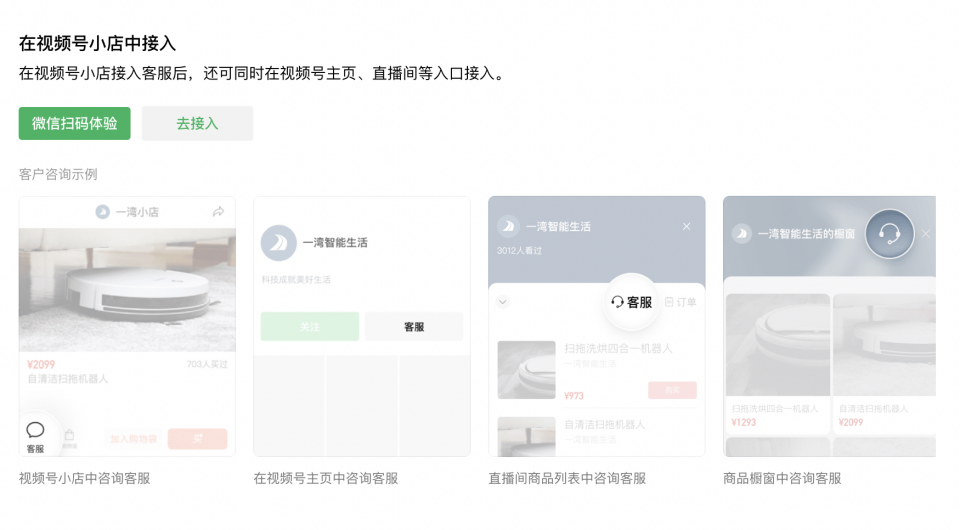Open the robot vacuum product photo in 一湾小店 card
This screenshot has width=960, height=530.
(x=127, y=290)
